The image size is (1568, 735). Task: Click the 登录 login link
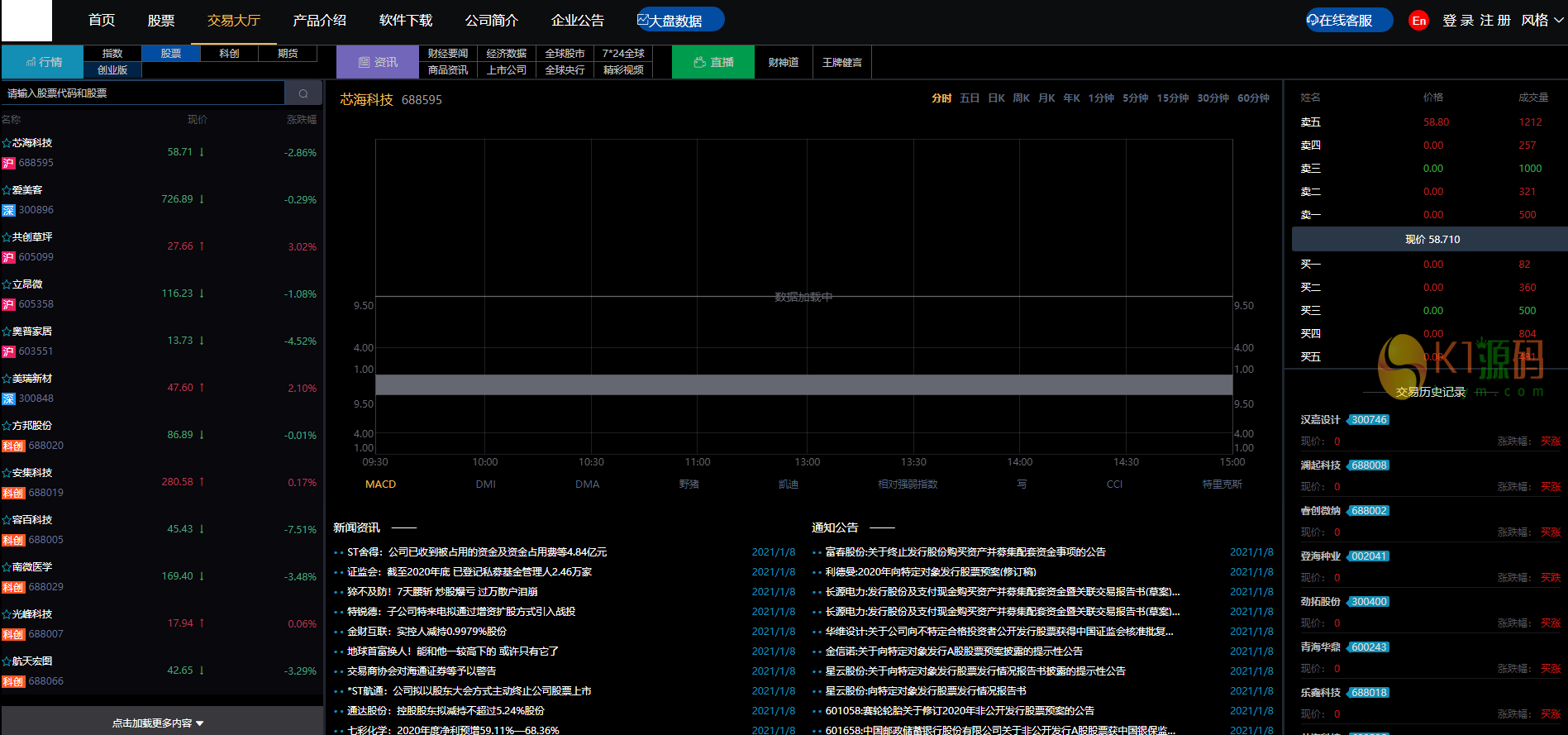point(1458,20)
